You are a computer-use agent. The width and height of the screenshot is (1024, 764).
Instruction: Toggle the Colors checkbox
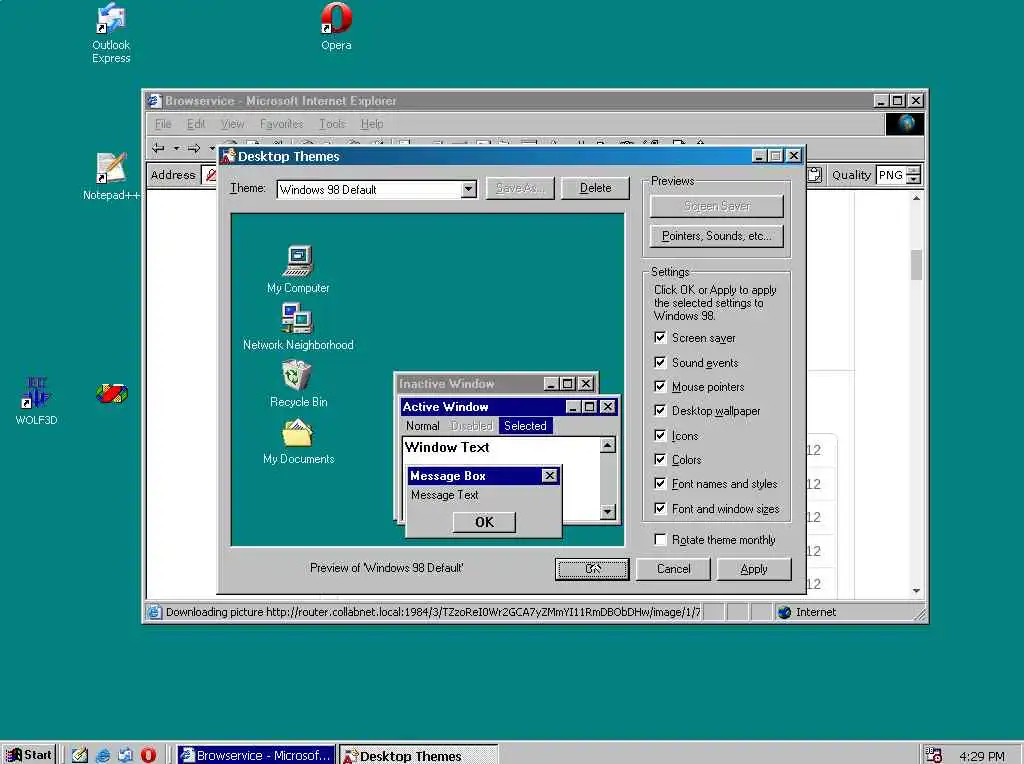(x=660, y=459)
